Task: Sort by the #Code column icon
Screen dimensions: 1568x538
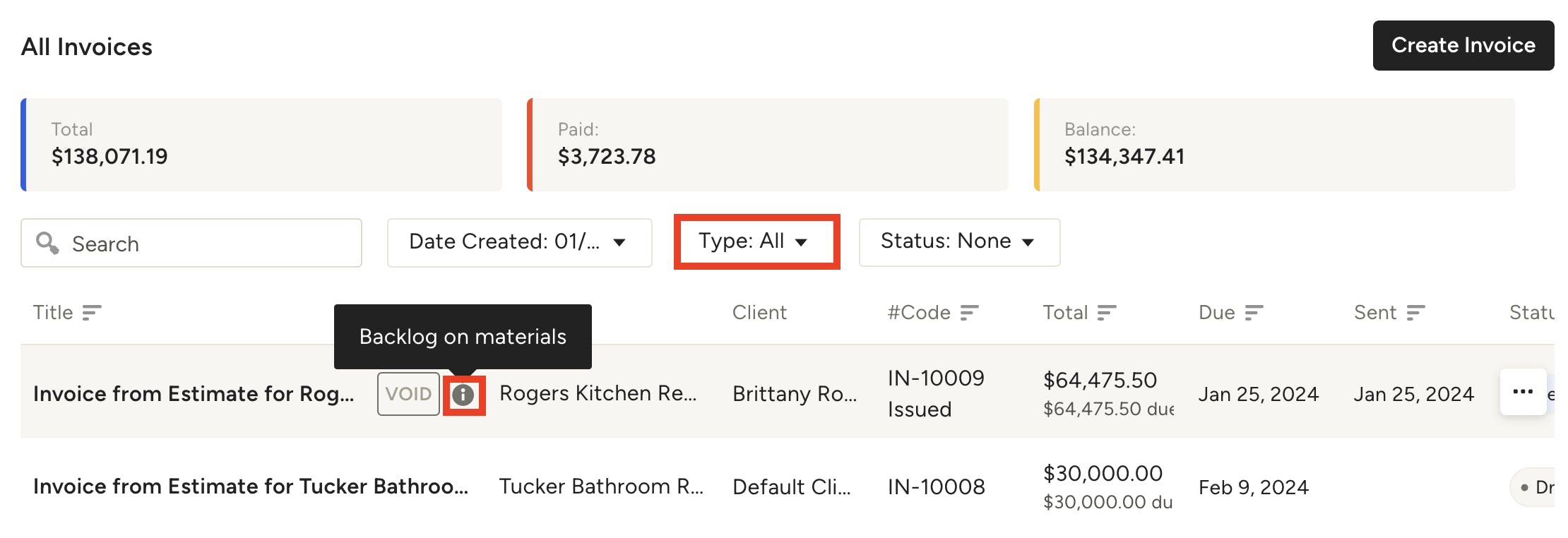Action: click(x=970, y=311)
